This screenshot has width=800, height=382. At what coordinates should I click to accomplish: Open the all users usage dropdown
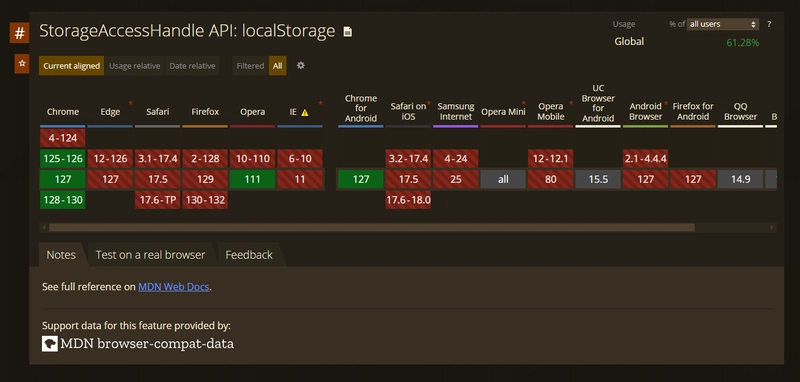click(x=722, y=24)
